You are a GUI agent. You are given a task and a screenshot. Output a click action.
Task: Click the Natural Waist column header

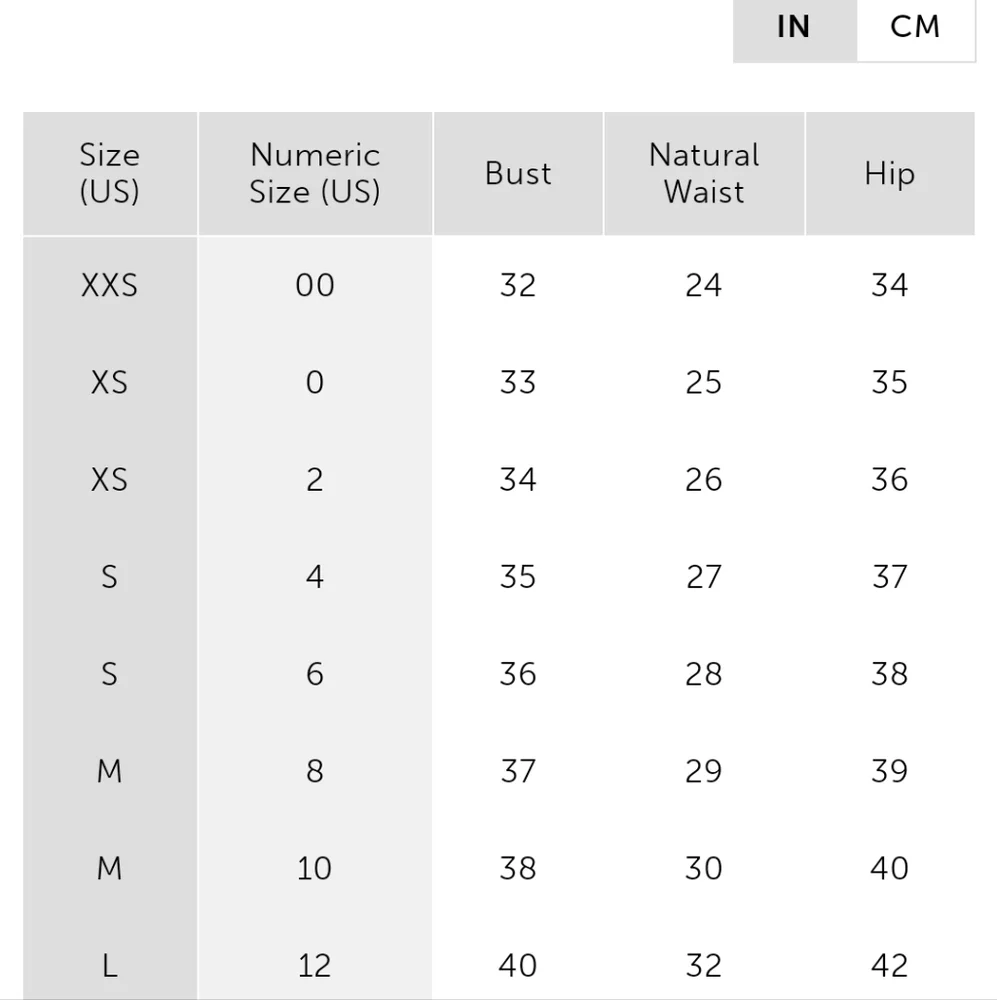tap(704, 173)
